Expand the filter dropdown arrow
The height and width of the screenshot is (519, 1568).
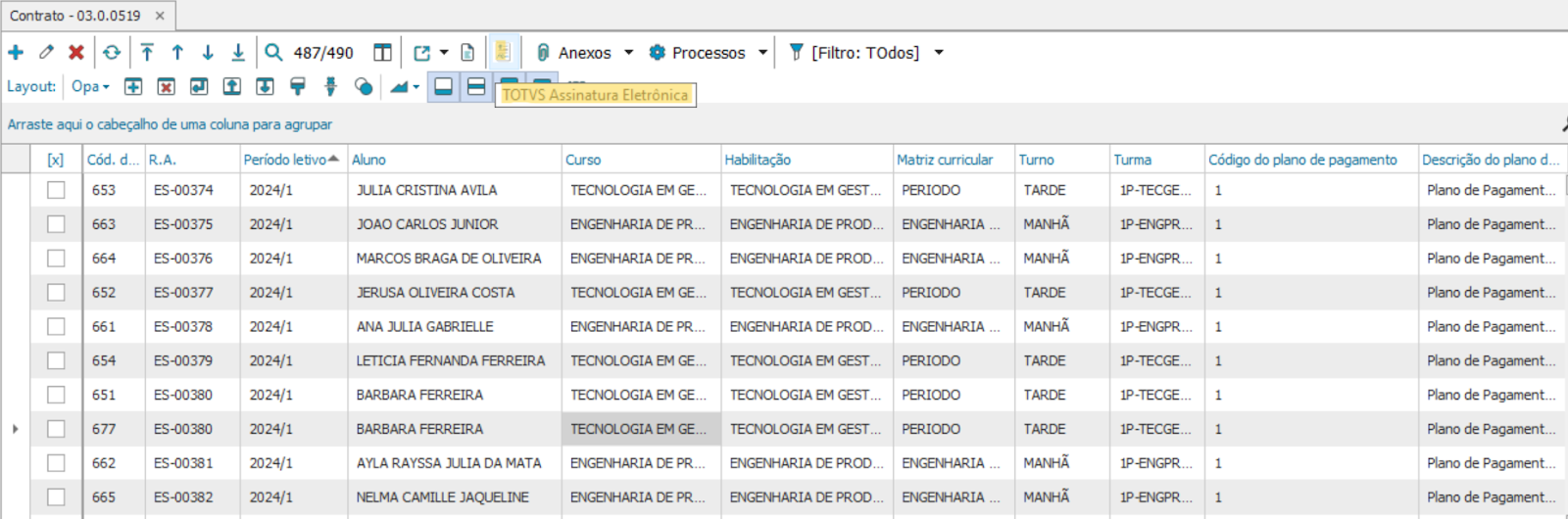[939, 53]
